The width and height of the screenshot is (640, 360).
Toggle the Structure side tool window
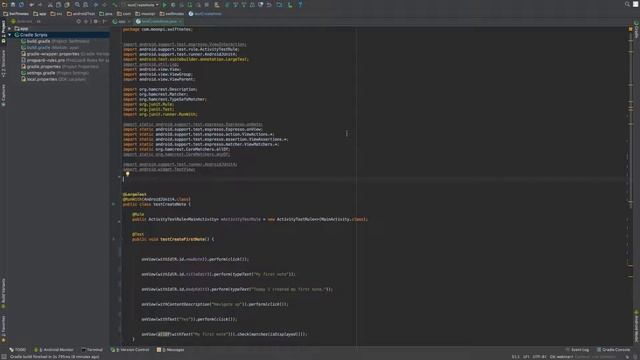3,63
